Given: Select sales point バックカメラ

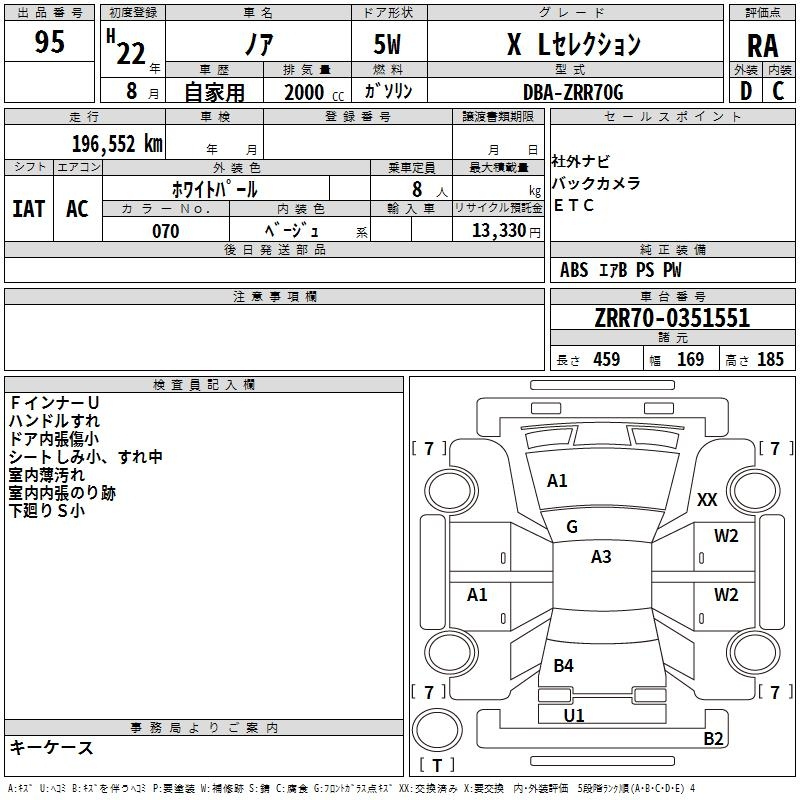Looking at the screenshot, I should pos(596,183).
